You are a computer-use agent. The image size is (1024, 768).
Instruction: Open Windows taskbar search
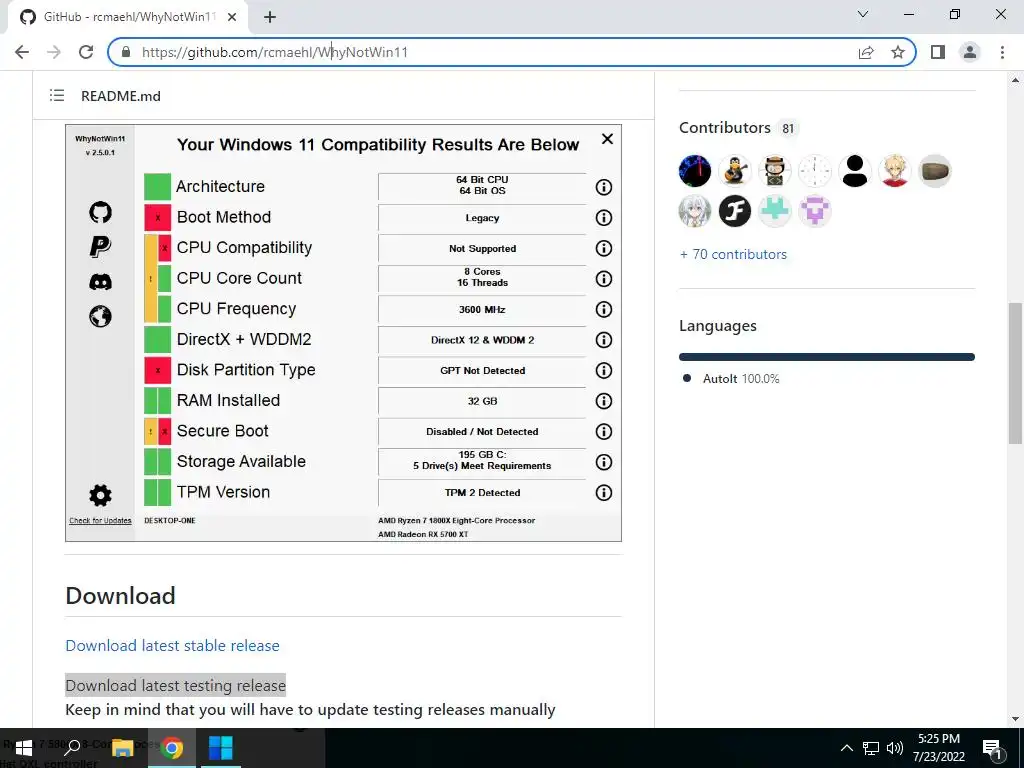tap(73, 748)
